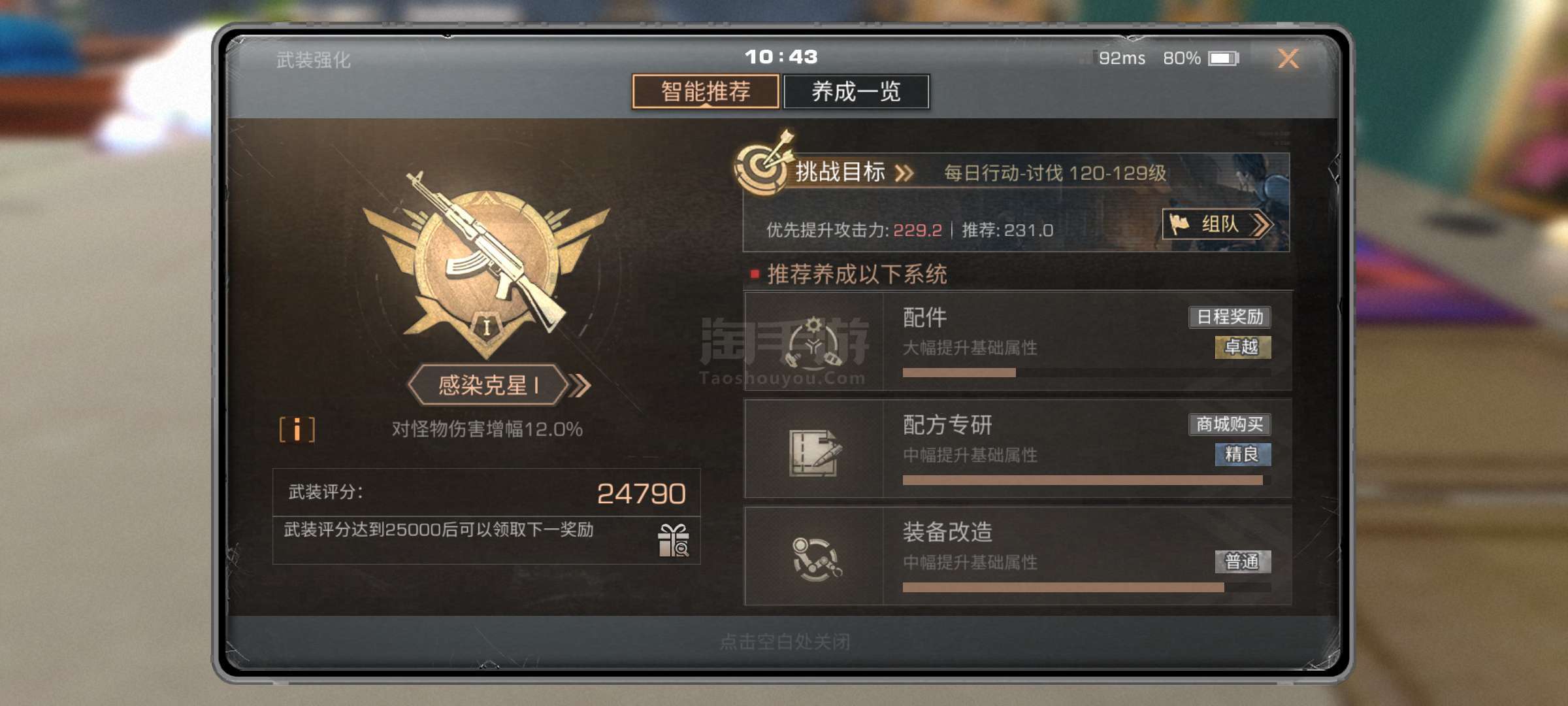Click the gift reward preview icon
1568x706 pixels.
click(x=673, y=540)
